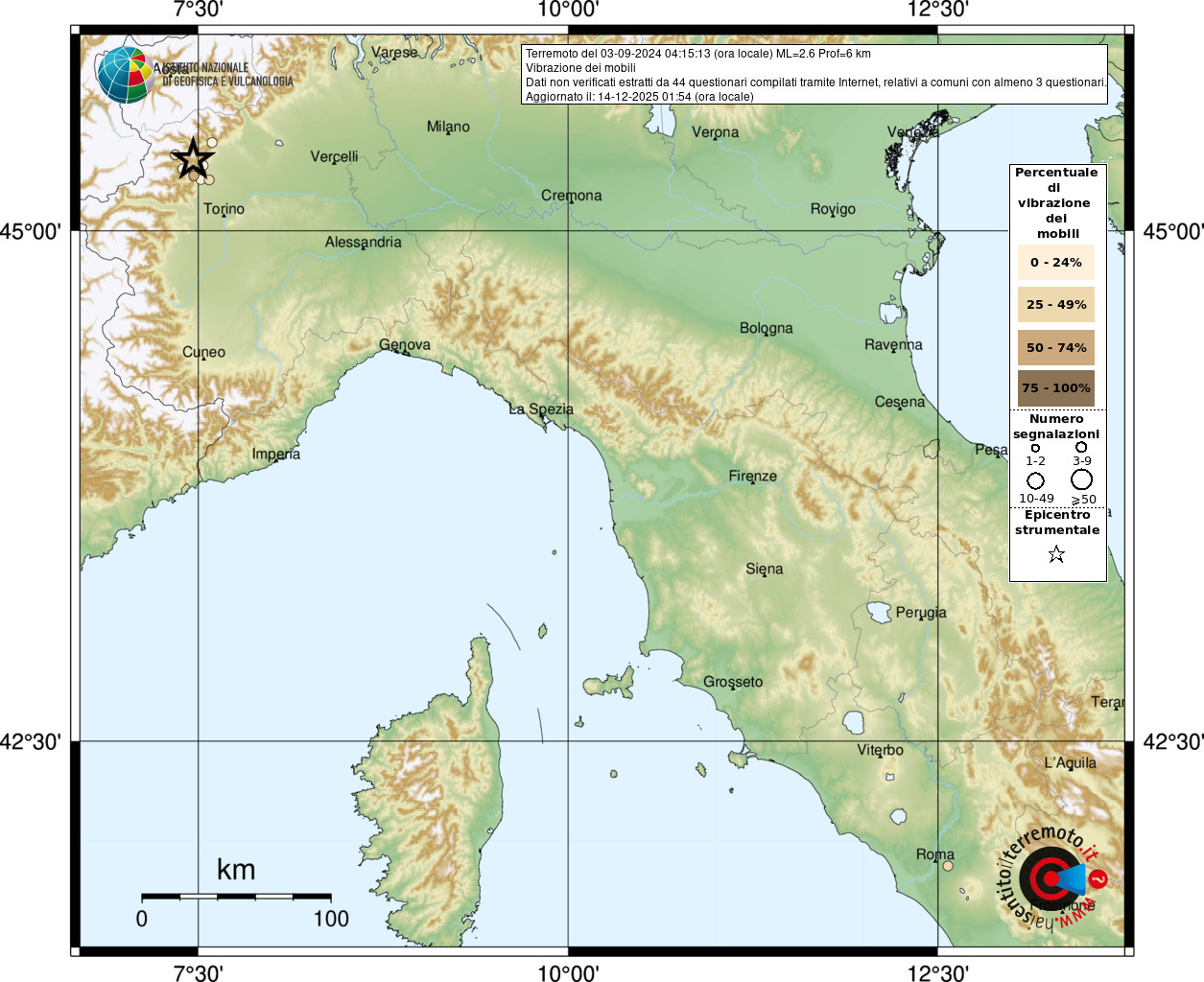Click the Imperia city label
This screenshot has width=1204, height=982.
coord(276,454)
